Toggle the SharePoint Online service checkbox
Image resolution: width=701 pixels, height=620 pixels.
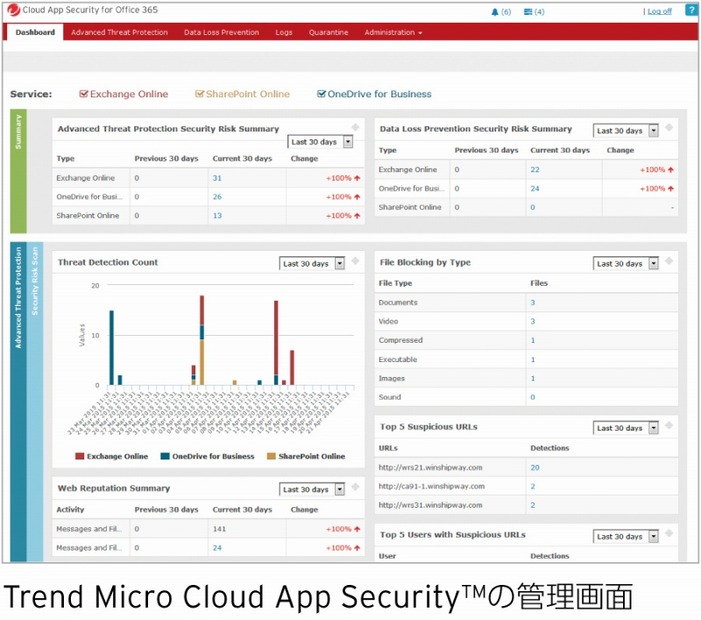point(199,94)
